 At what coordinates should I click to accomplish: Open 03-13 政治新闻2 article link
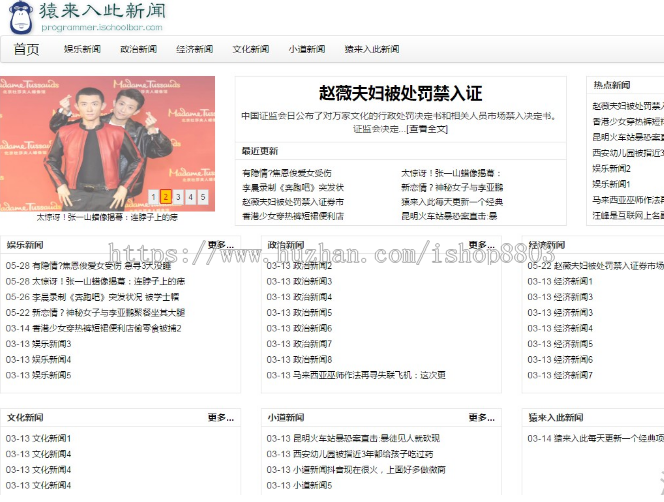click(299, 266)
